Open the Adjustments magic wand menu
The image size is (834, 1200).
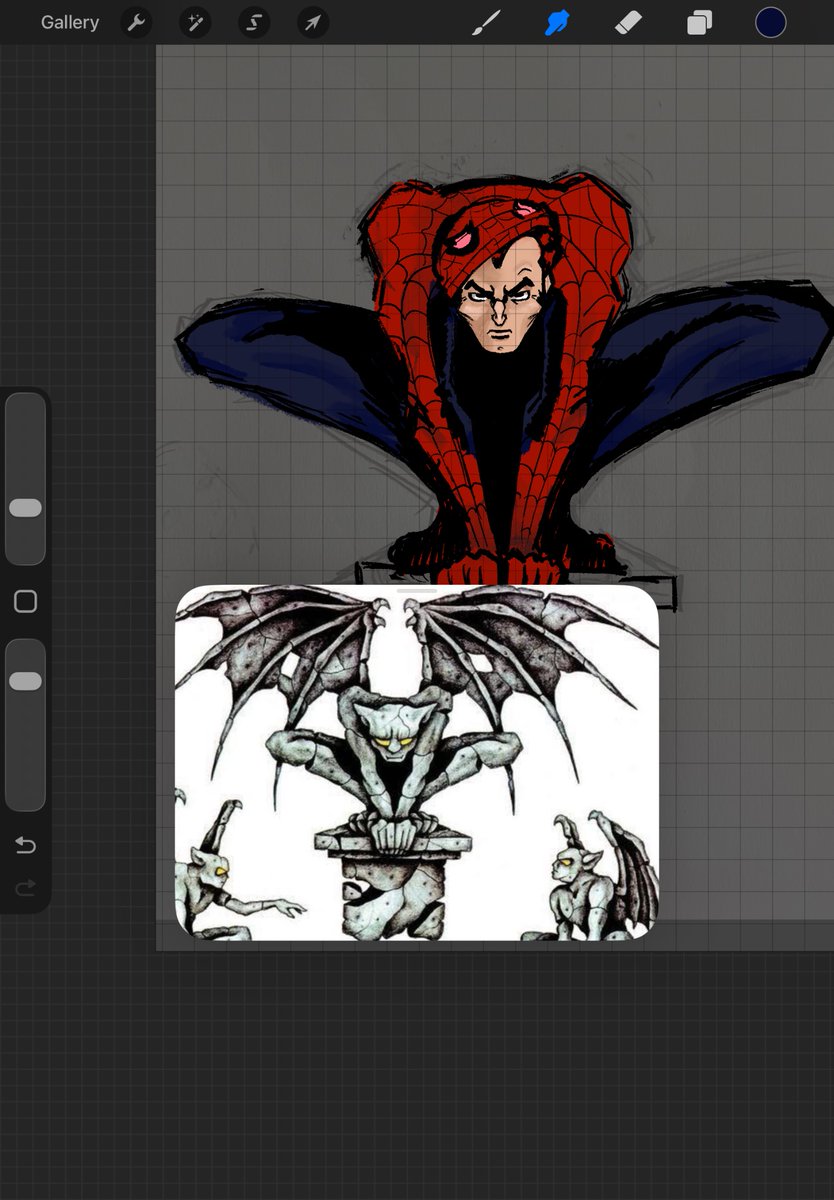[x=195, y=22]
